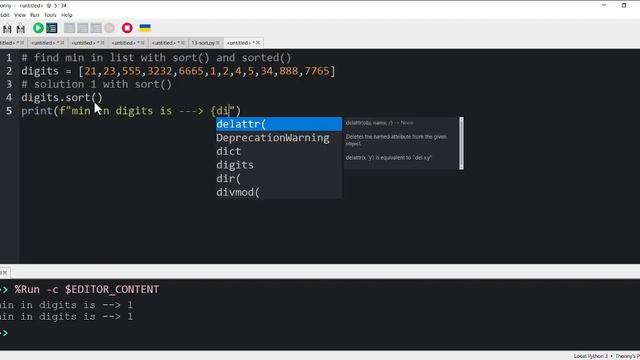Image resolution: width=640 pixels, height=360 pixels.
Task: Choose dir( from the autocomplete list
Action: (x=279, y=178)
